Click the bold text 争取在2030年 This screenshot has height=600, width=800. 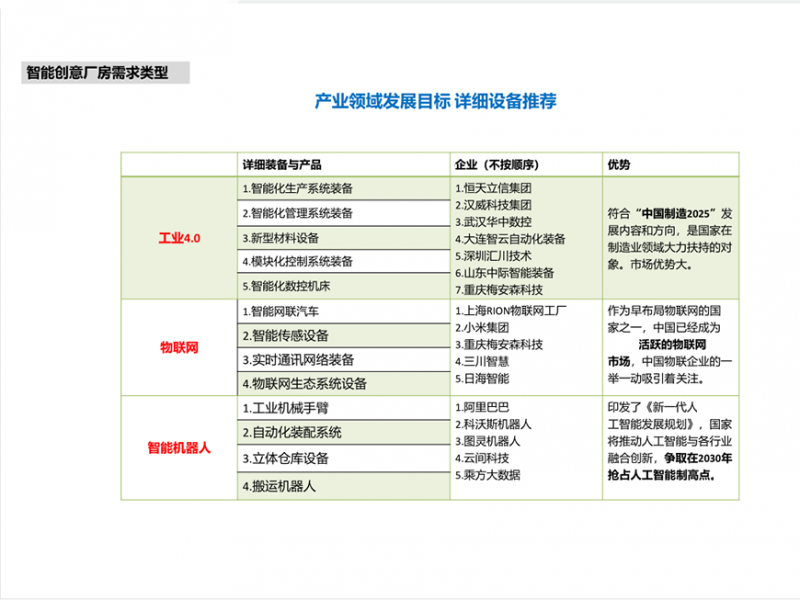click(x=698, y=458)
